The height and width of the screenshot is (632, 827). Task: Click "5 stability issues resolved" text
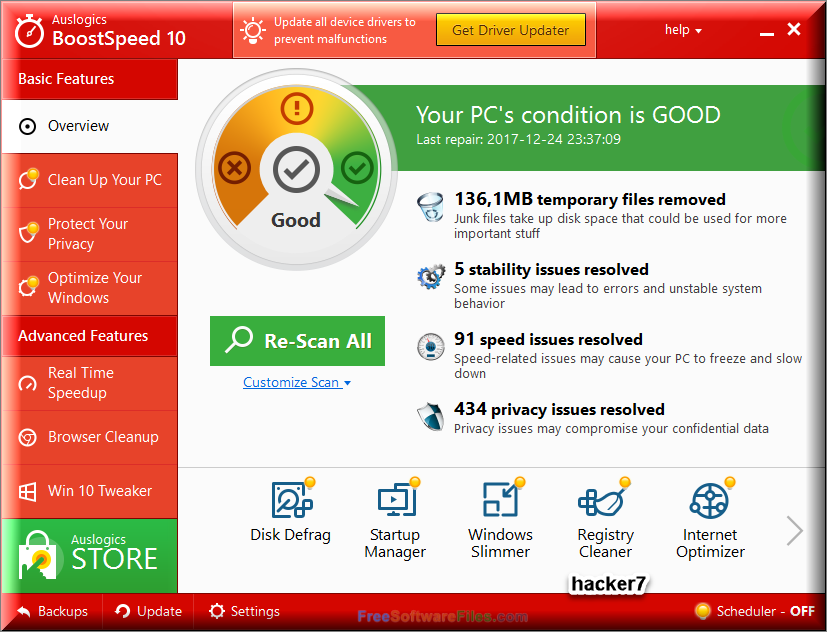point(552,270)
